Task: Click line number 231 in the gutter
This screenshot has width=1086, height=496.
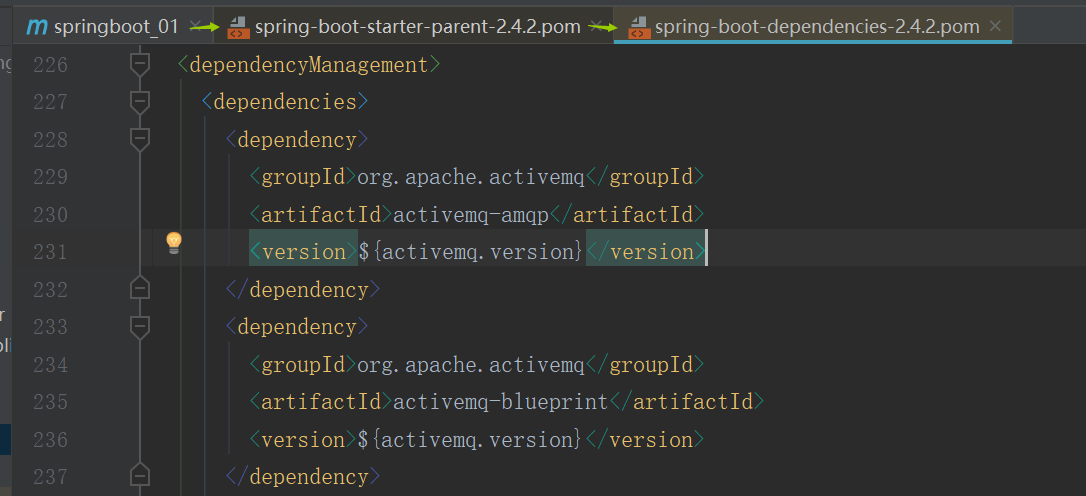Action: [51, 252]
